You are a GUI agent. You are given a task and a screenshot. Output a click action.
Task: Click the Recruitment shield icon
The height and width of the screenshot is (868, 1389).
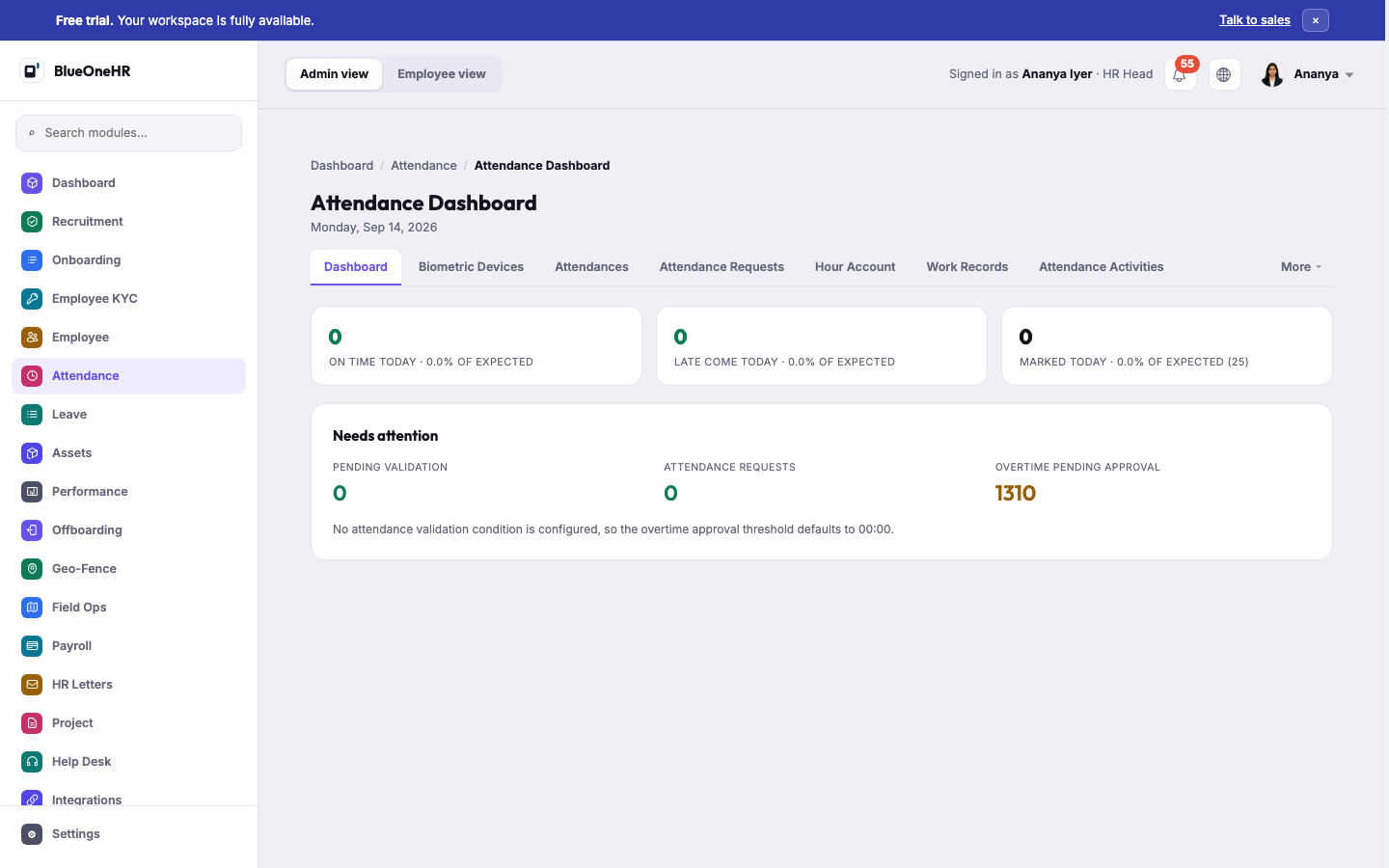pyautogui.click(x=32, y=221)
